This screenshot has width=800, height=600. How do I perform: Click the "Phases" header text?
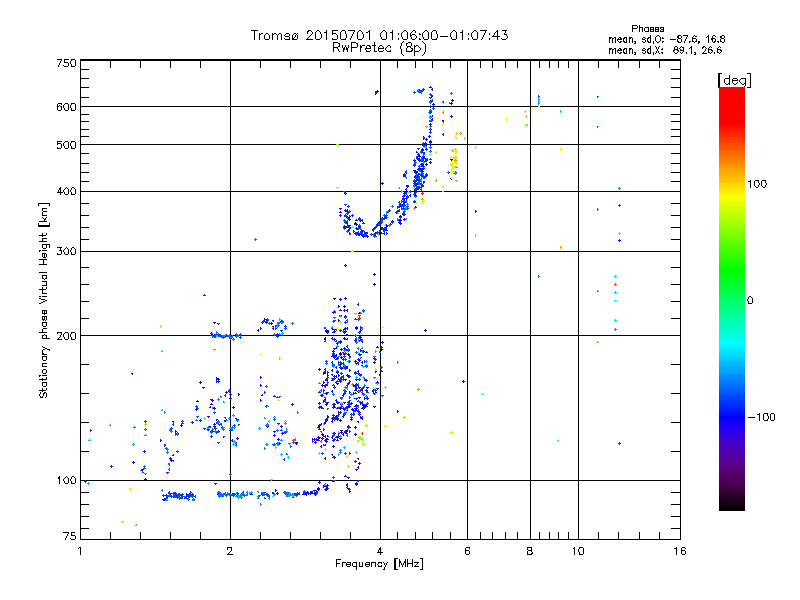coord(647,29)
